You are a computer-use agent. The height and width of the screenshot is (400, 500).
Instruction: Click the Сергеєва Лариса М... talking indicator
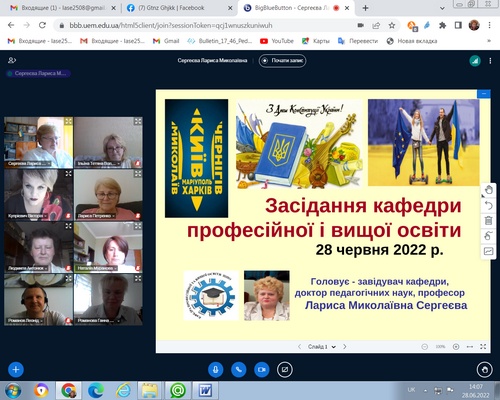pos(38,73)
